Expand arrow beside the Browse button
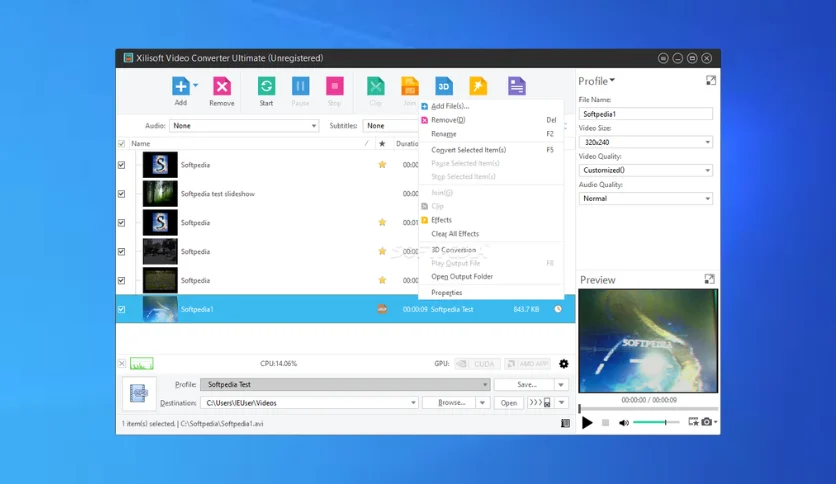Viewport: 836px width, 484px height. 483,402
